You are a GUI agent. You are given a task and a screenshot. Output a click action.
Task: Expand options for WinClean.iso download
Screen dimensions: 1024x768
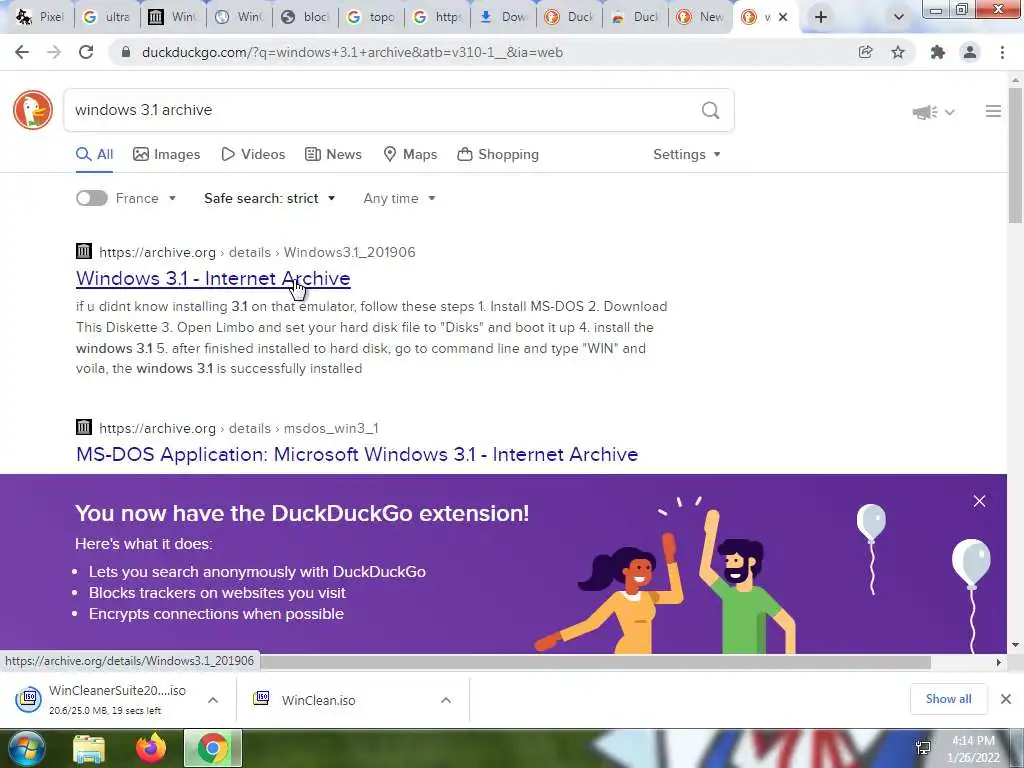pyautogui.click(x=446, y=699)
